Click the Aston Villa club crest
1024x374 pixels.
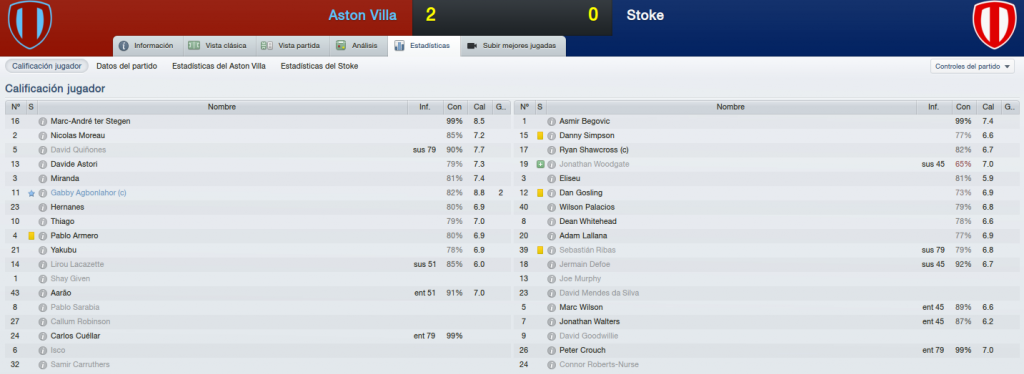tap(29, 25)
